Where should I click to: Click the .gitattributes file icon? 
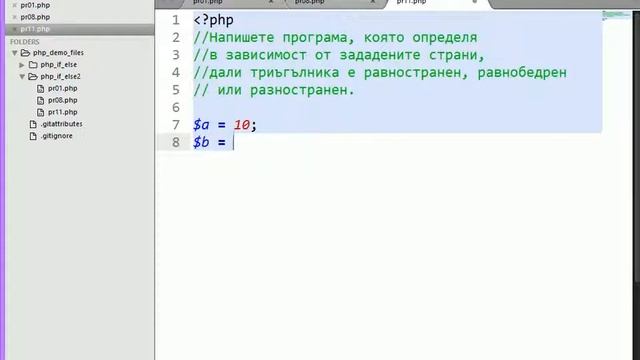click(33, 124)
